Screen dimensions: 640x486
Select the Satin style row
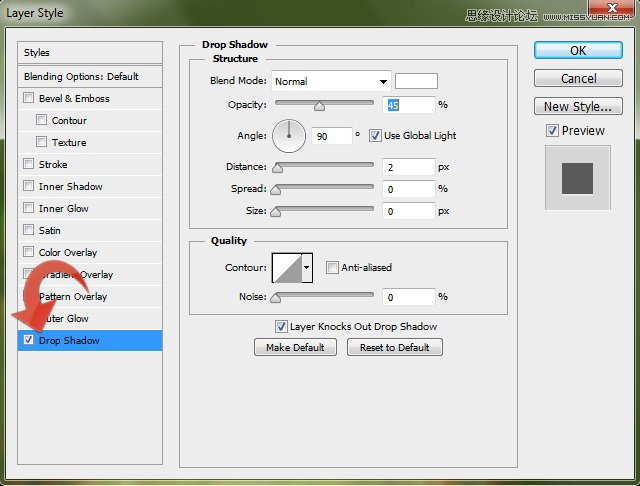[90, 231]
